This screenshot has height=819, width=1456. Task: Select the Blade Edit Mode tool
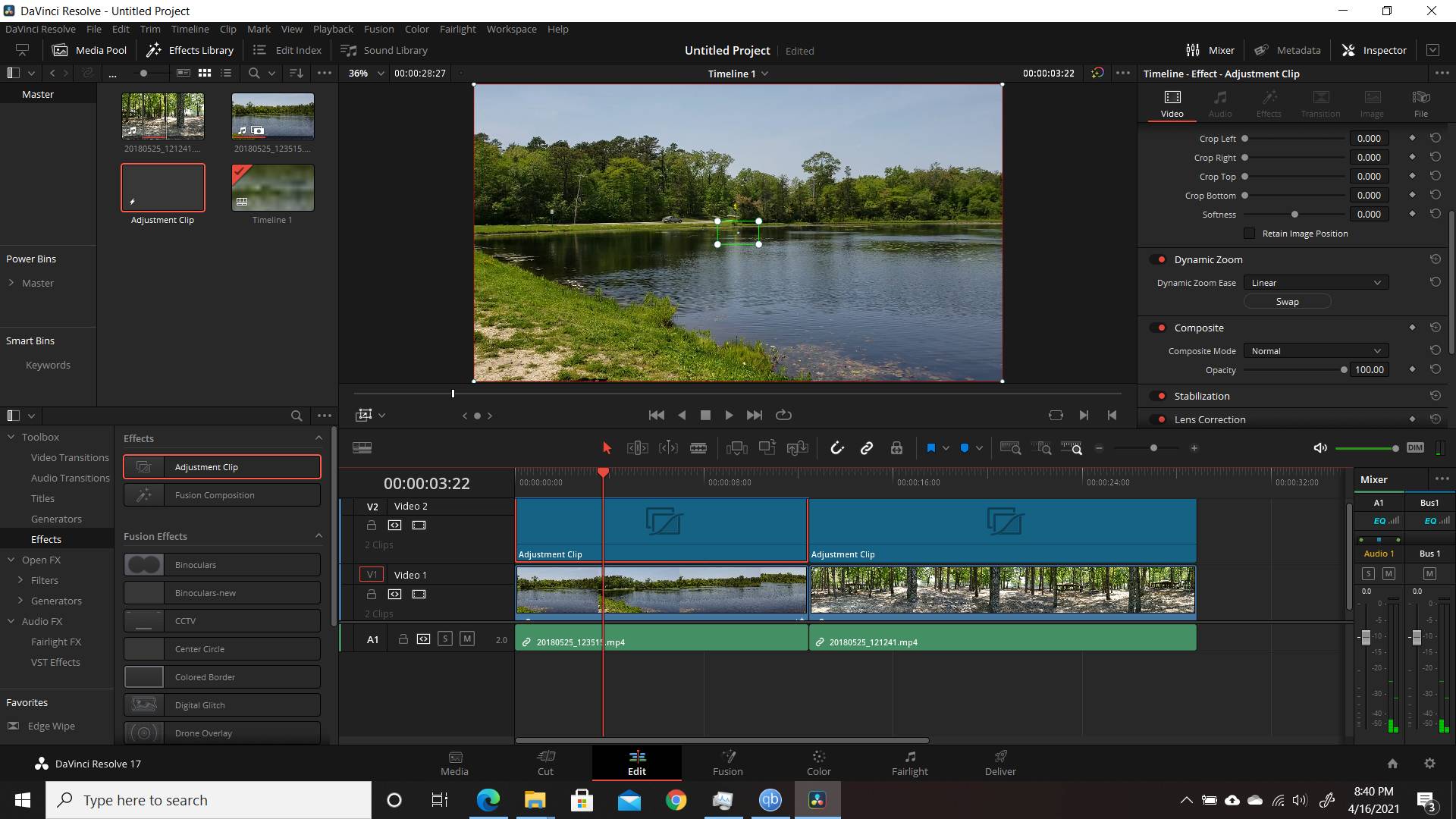click(698, 448)
